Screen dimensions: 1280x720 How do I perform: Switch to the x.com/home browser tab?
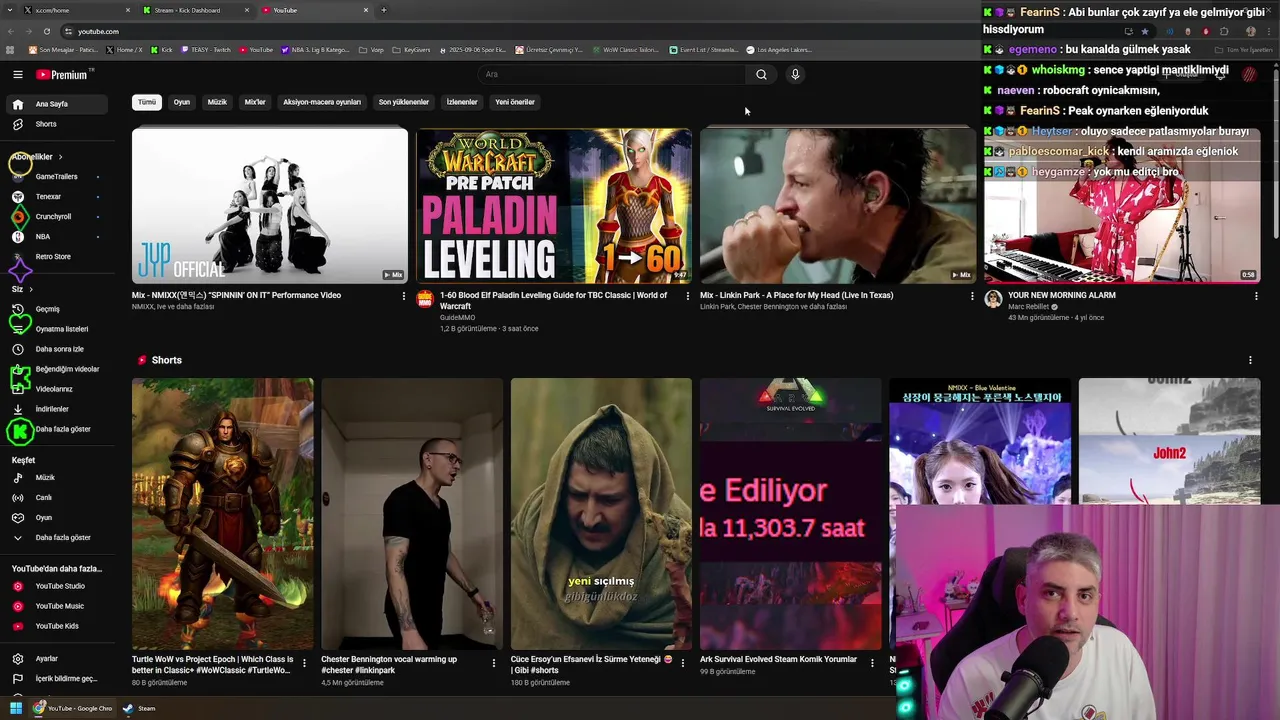[78, 10]
